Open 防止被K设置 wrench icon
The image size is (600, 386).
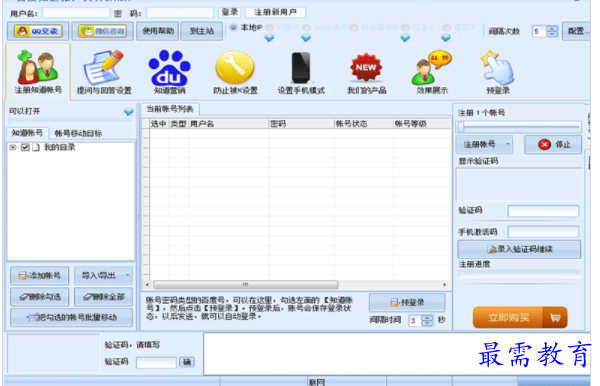(235, 68)
